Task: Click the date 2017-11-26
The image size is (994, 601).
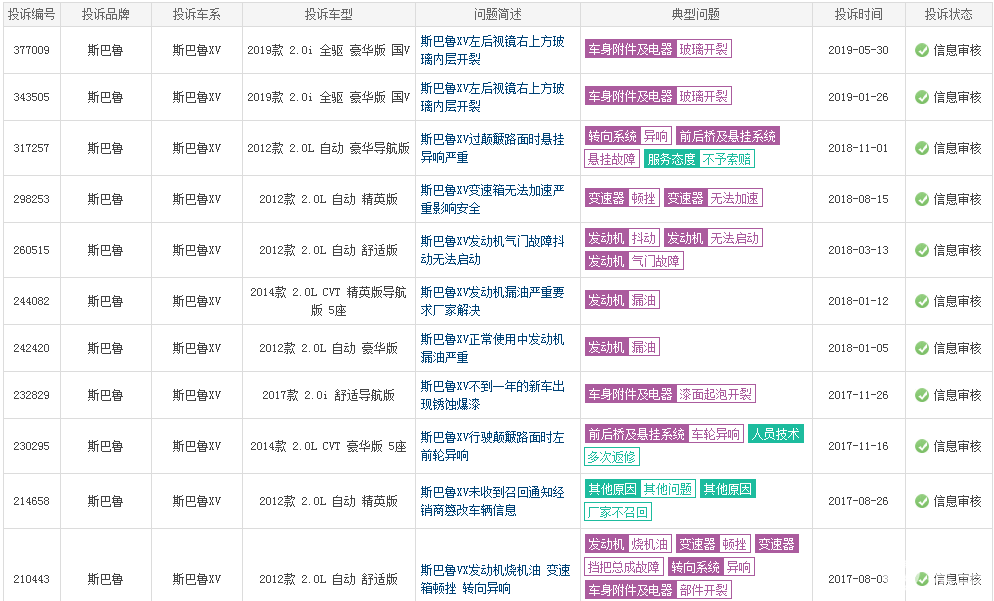Action: point(858,395)
